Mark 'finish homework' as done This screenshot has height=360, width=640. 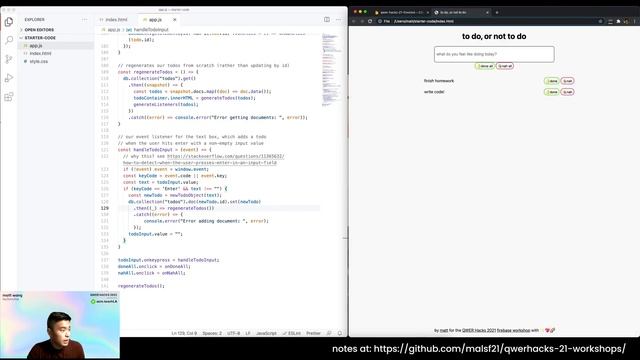click(x=551, y=81)
